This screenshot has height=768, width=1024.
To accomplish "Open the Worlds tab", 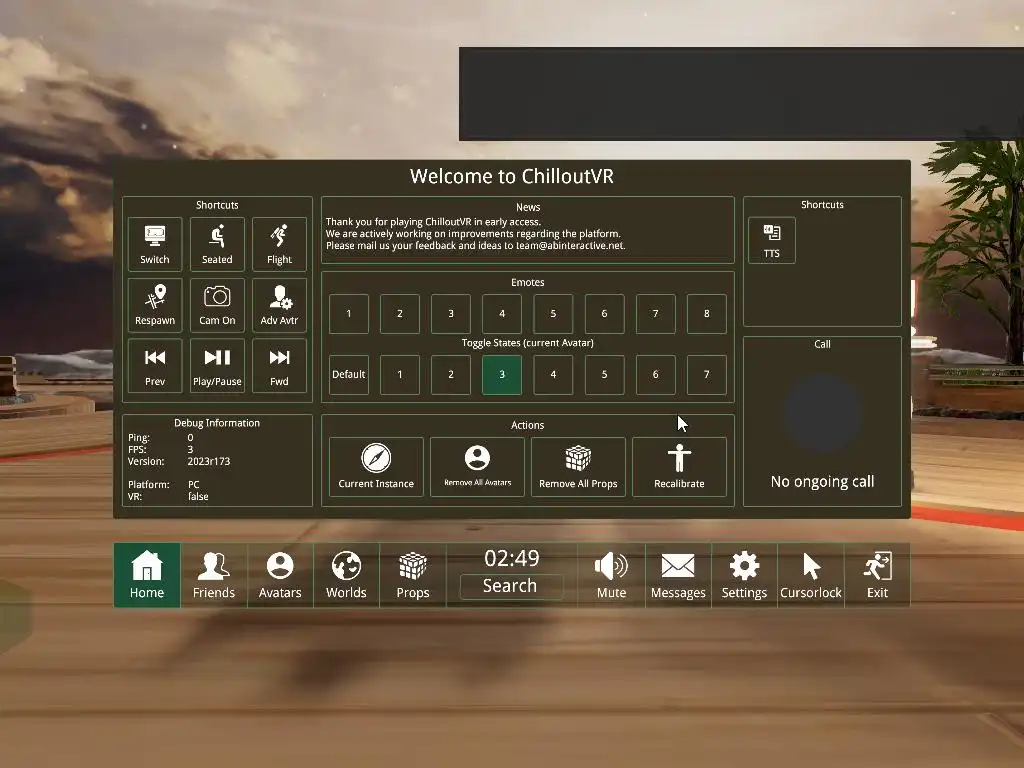I will tap(346, 575).
